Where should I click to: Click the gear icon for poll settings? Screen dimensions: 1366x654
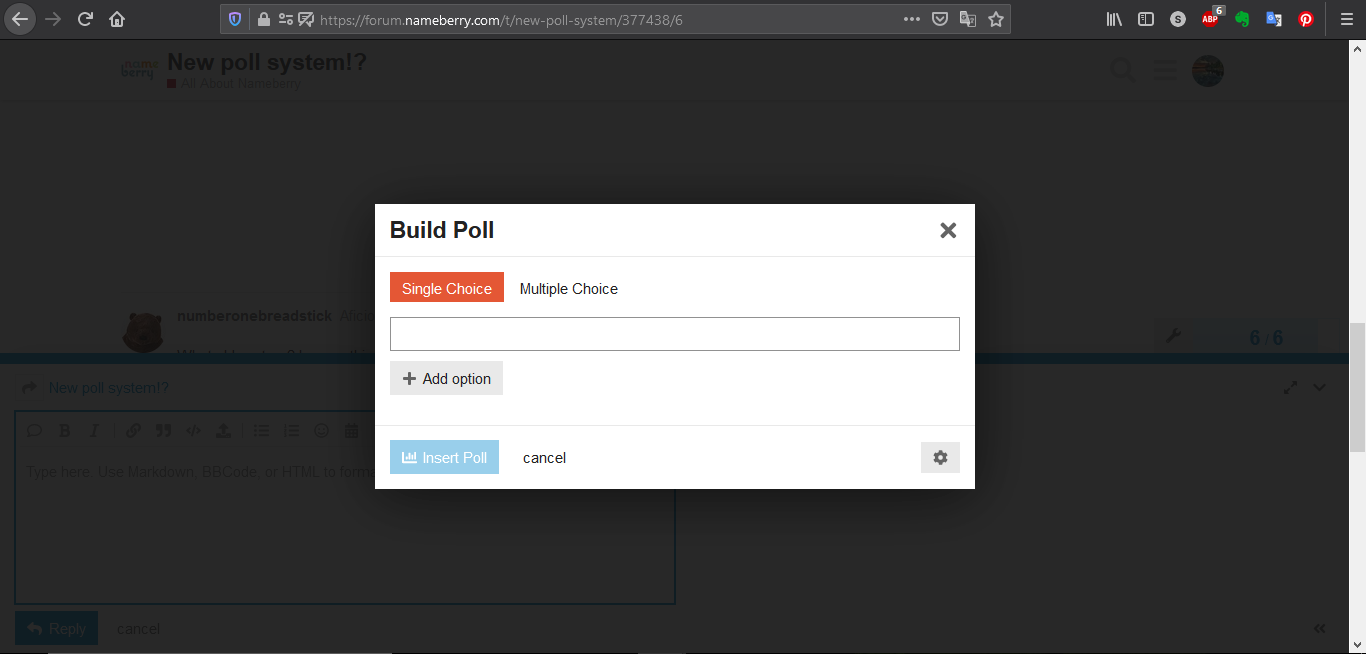click(940, 458)
